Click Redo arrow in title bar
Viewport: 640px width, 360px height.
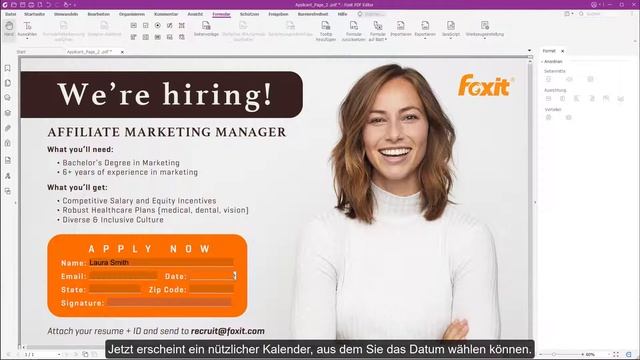point(57,4)
